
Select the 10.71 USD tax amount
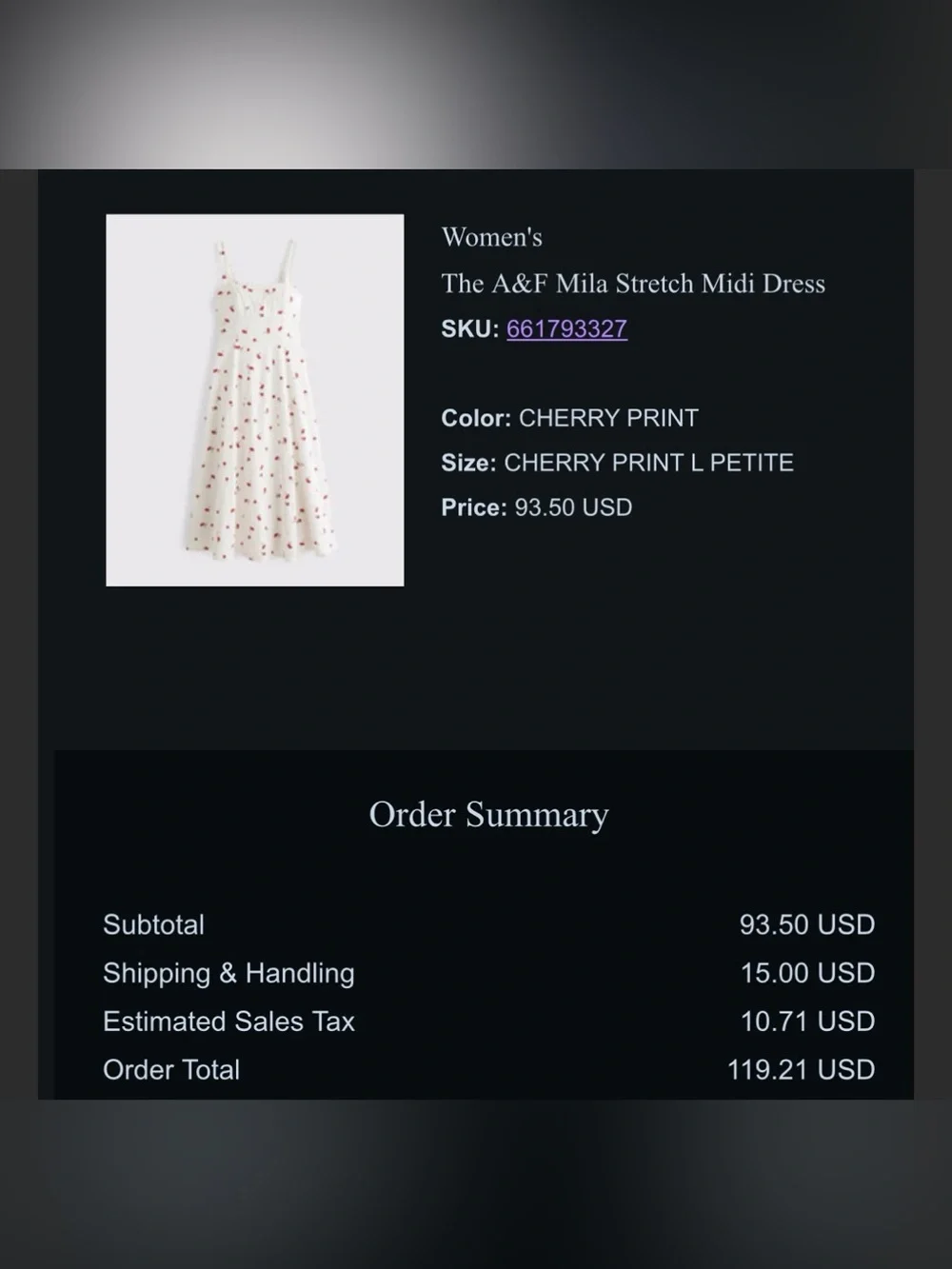808,1021
